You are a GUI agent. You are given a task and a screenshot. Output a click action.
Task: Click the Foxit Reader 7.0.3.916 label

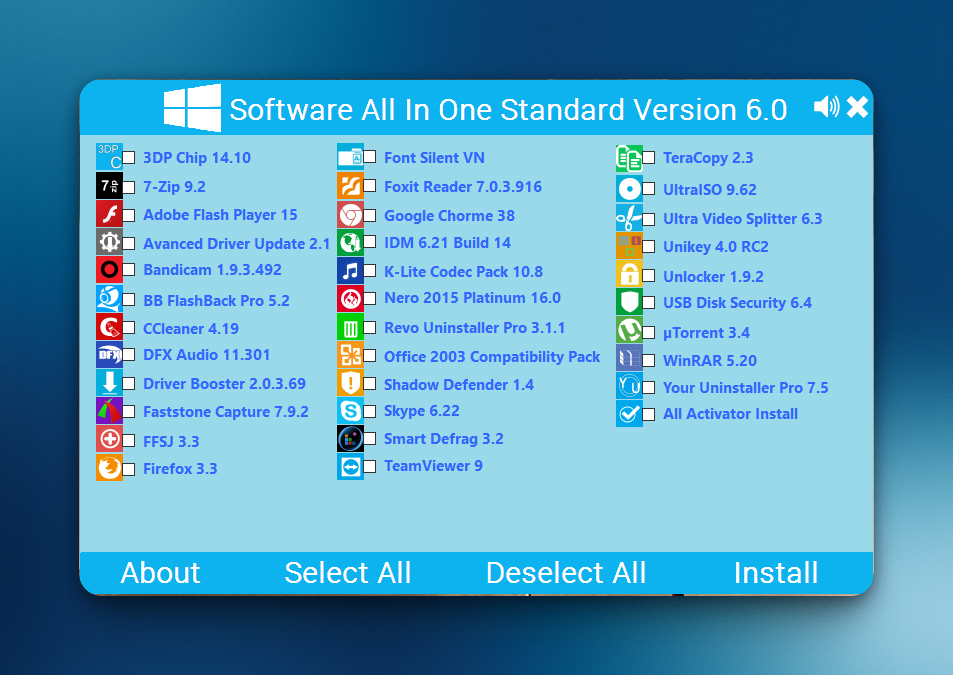(463, 187)
